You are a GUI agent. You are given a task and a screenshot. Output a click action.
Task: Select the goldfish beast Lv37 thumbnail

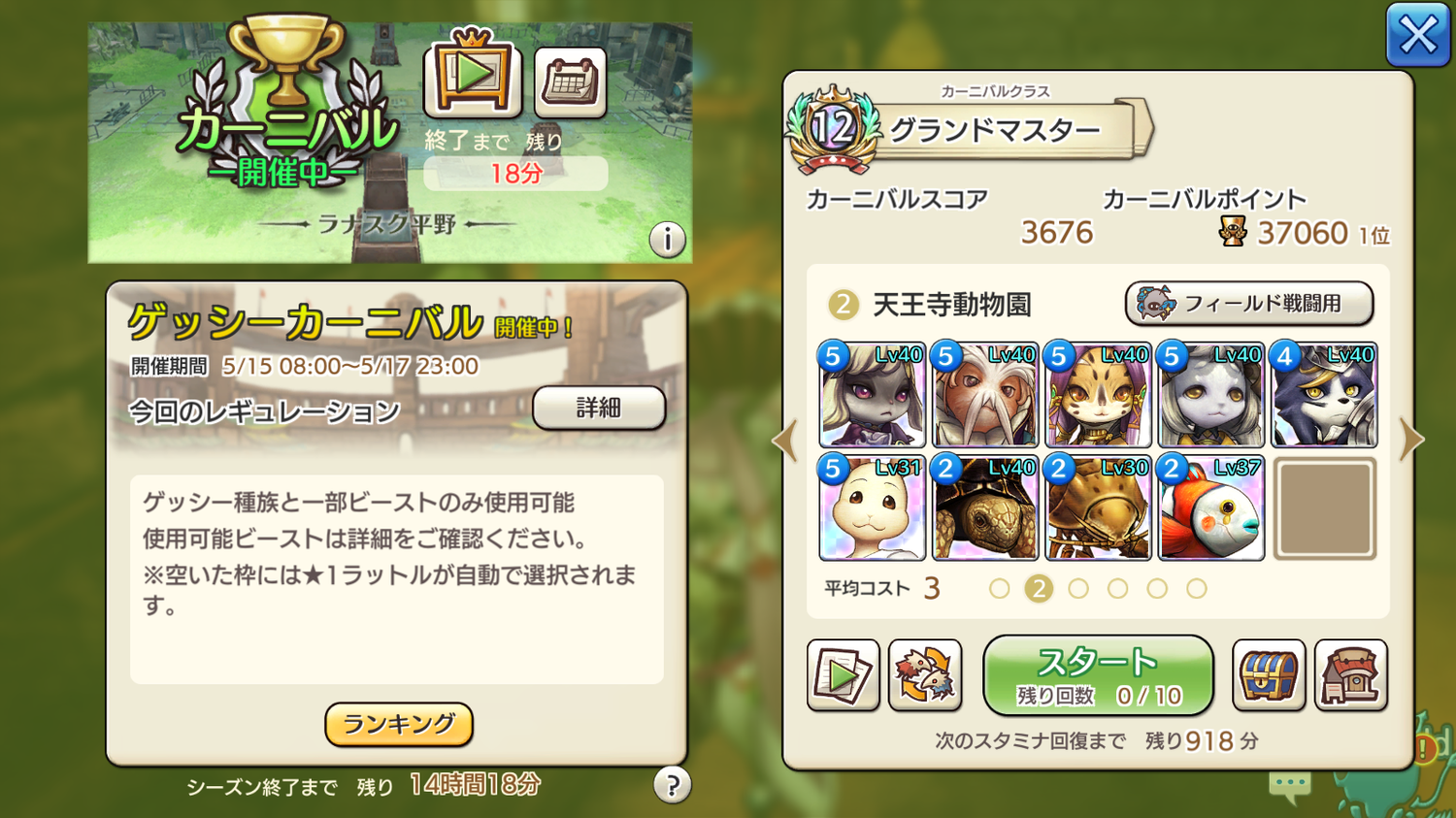point(1211,508)
